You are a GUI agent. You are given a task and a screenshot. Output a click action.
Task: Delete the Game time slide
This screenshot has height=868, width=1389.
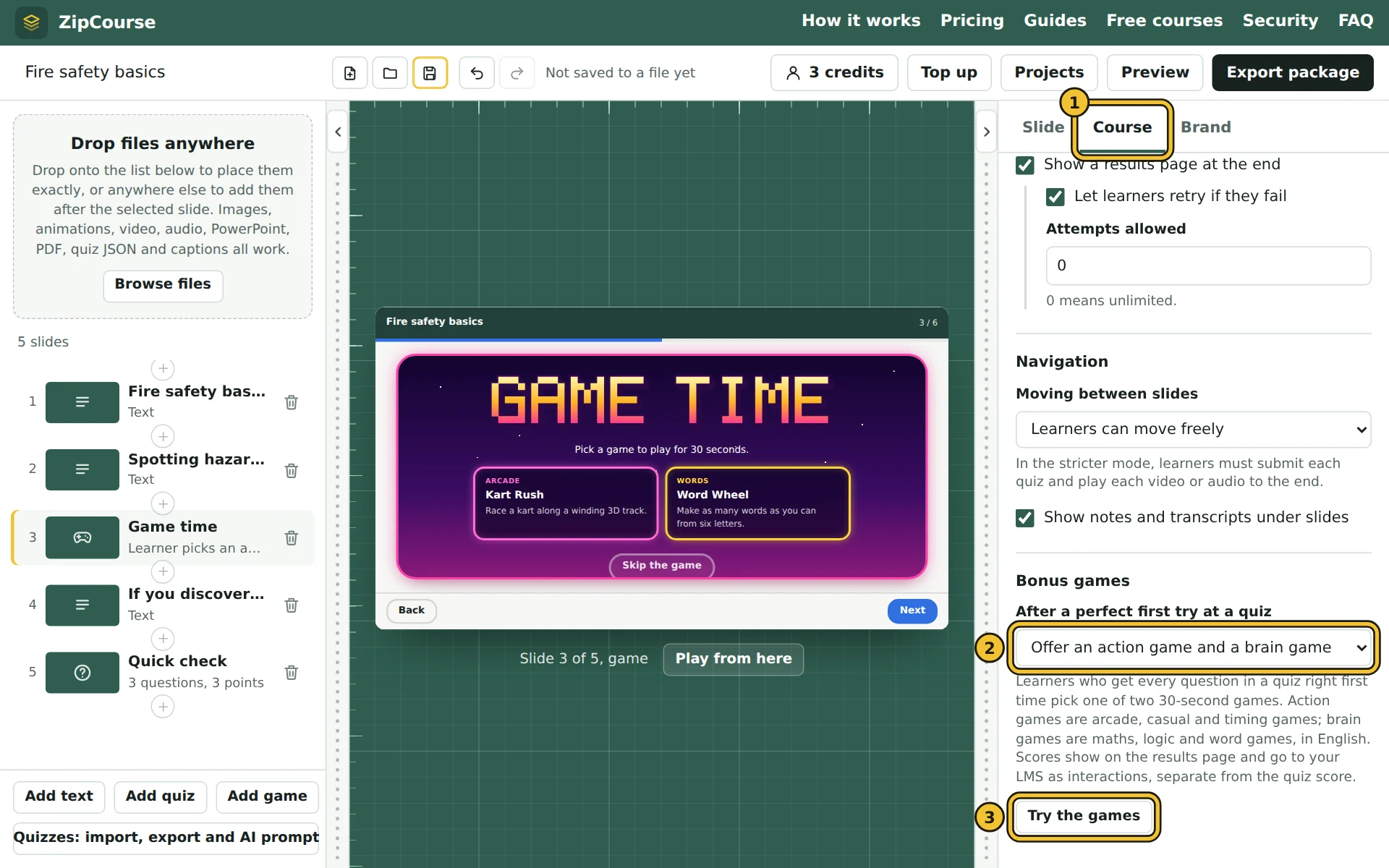[x=292, y=537]
